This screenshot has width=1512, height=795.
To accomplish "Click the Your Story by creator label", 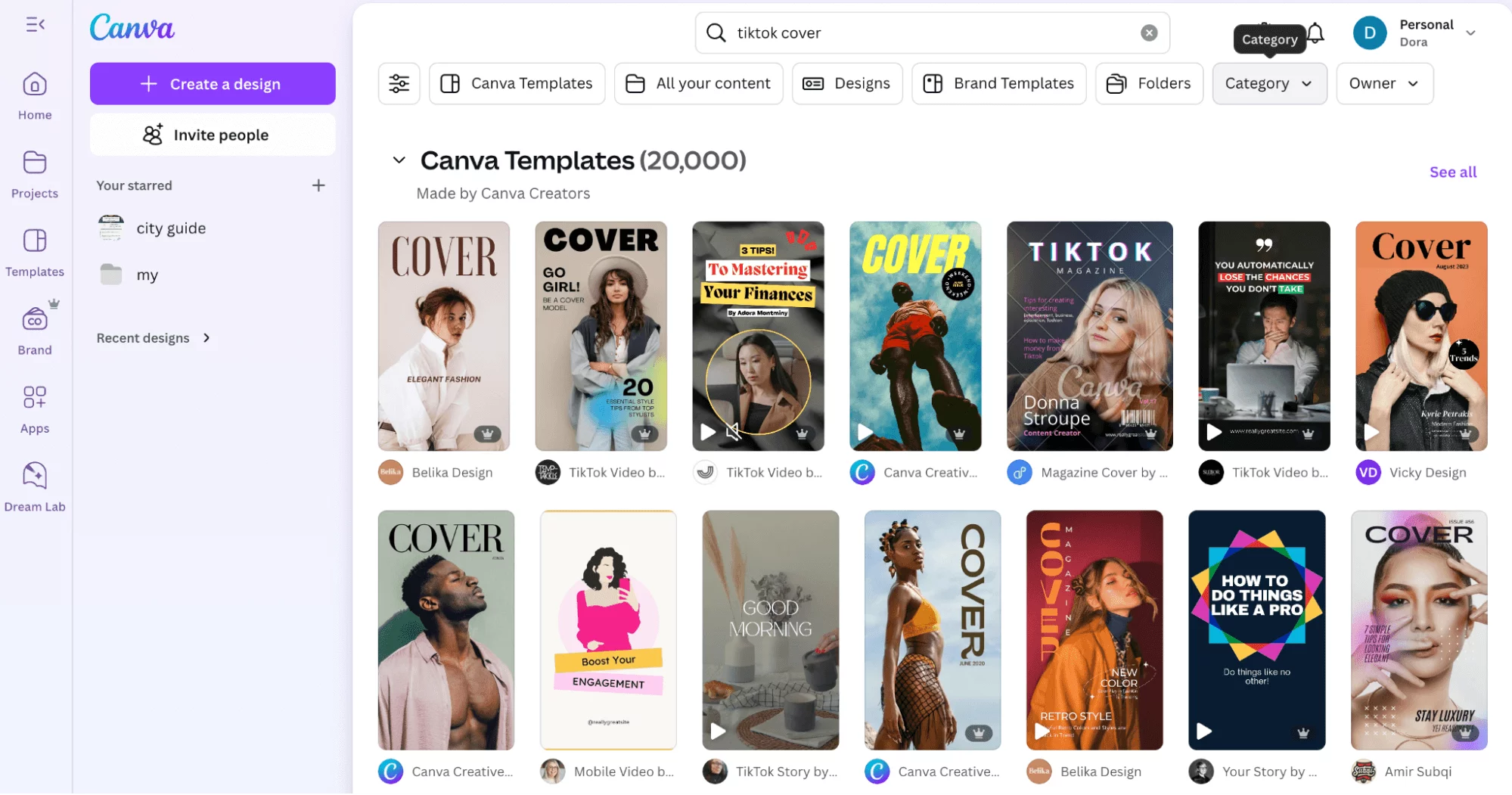I will (1270, 772).
